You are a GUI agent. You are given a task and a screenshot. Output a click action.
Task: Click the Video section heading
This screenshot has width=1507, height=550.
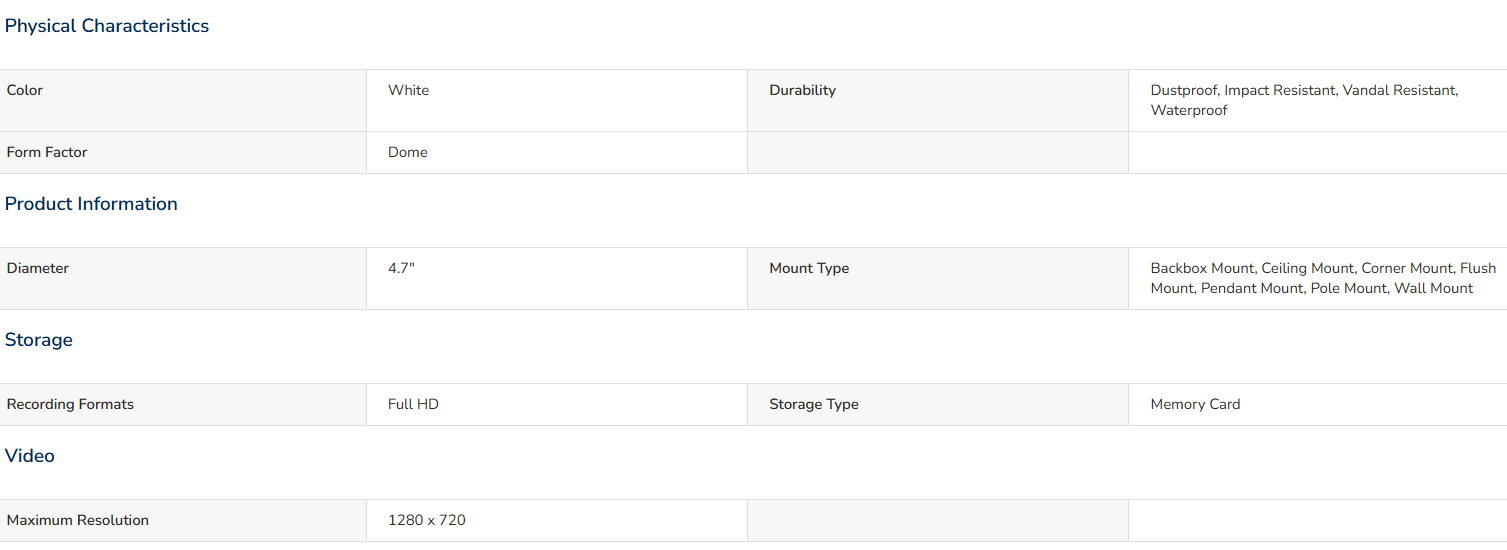30,456
